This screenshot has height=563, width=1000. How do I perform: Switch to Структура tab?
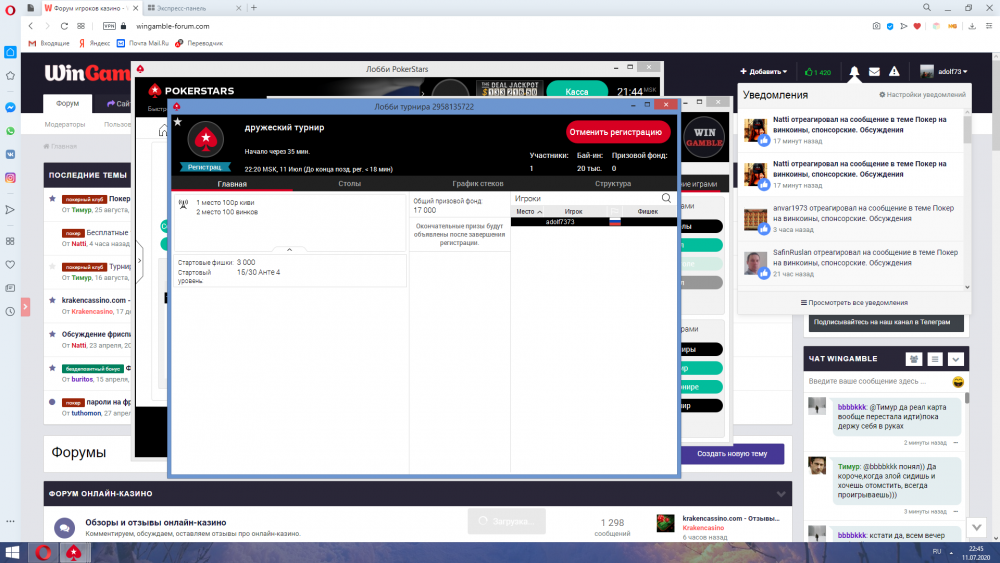(613, 184)
